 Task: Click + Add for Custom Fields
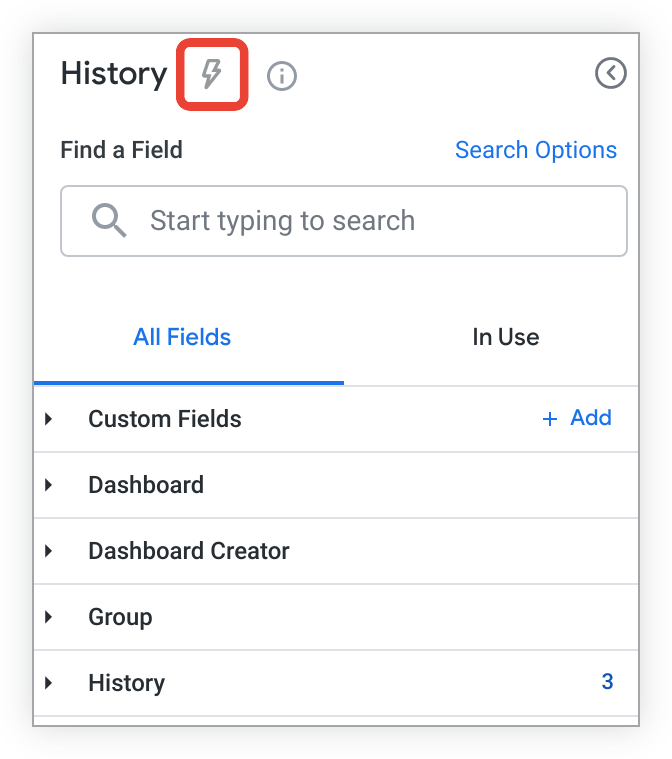pos(577,418)
